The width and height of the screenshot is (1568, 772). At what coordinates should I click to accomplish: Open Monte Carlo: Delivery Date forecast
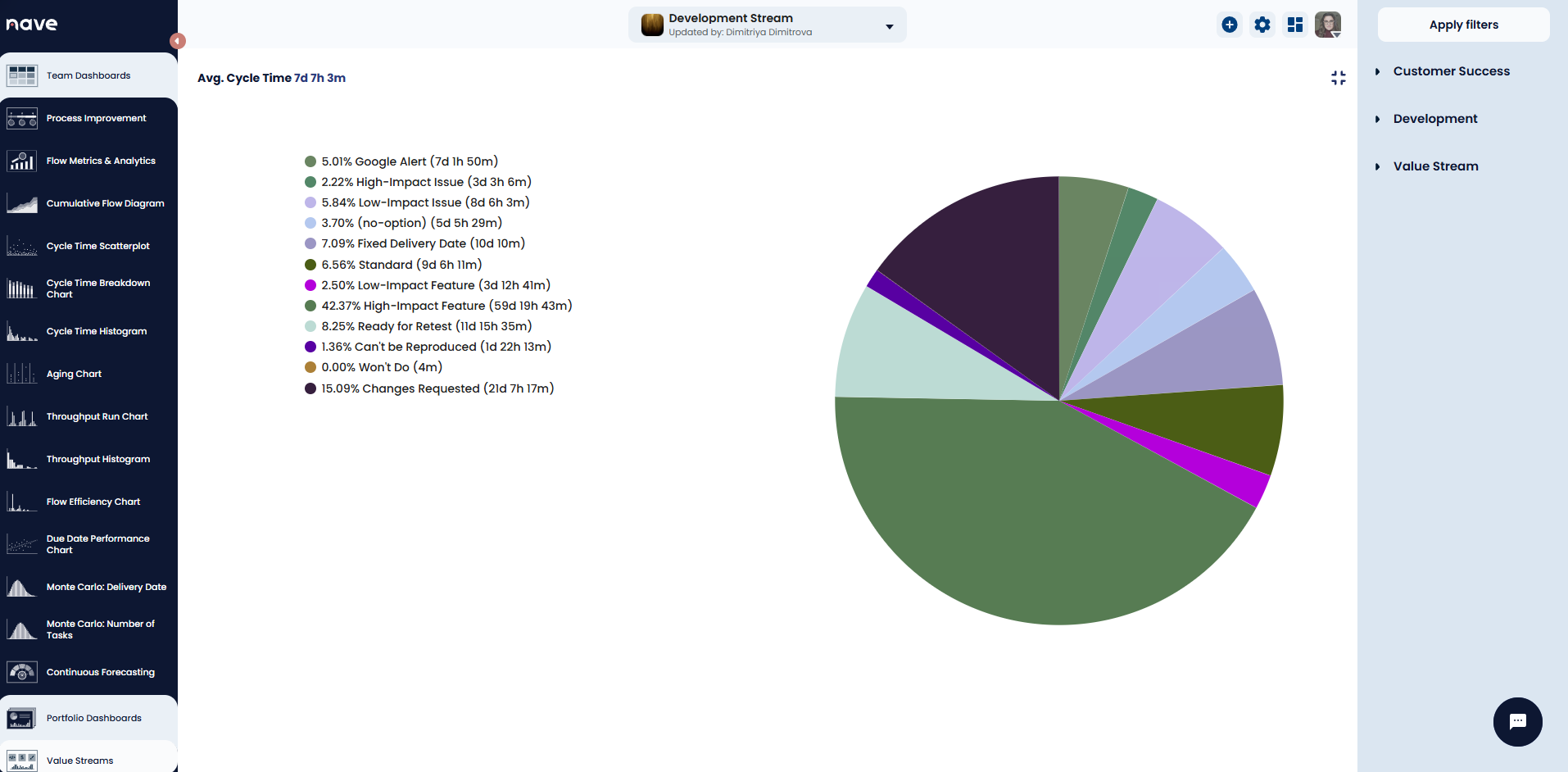click(106, 586)
